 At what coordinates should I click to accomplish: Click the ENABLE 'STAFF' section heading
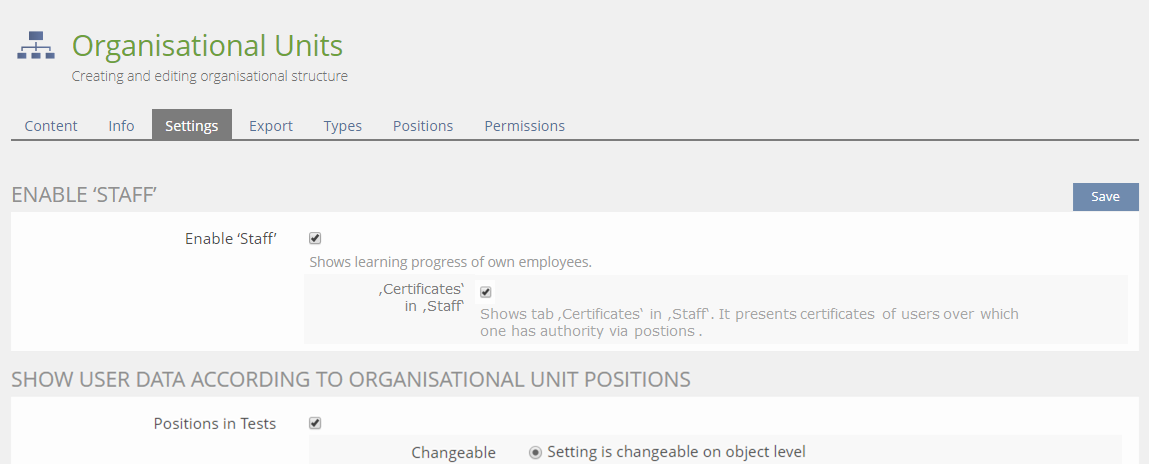(x=85, y=195)
